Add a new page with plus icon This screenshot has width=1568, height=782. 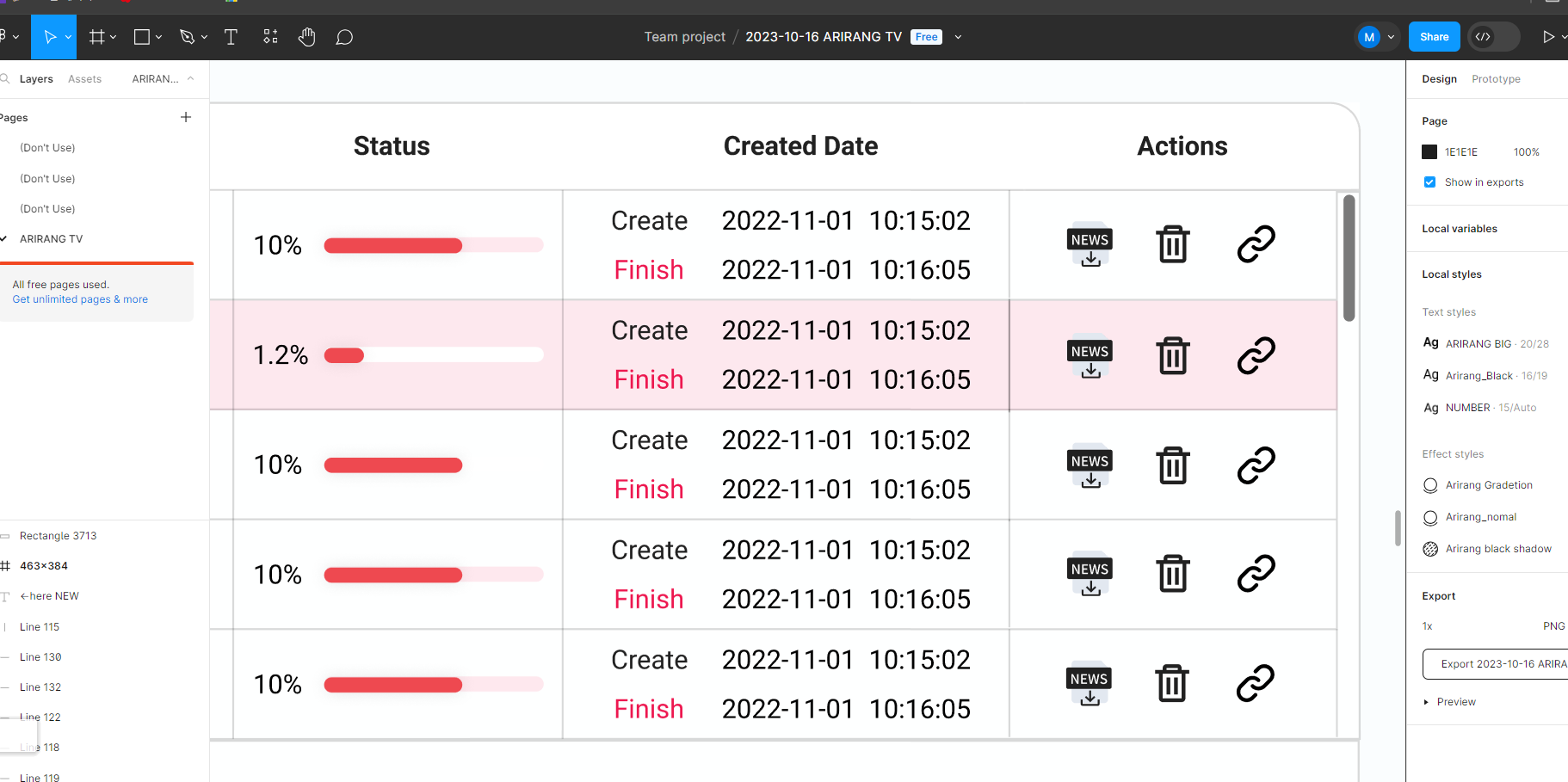pyautogui.click(x=186, y=117)
